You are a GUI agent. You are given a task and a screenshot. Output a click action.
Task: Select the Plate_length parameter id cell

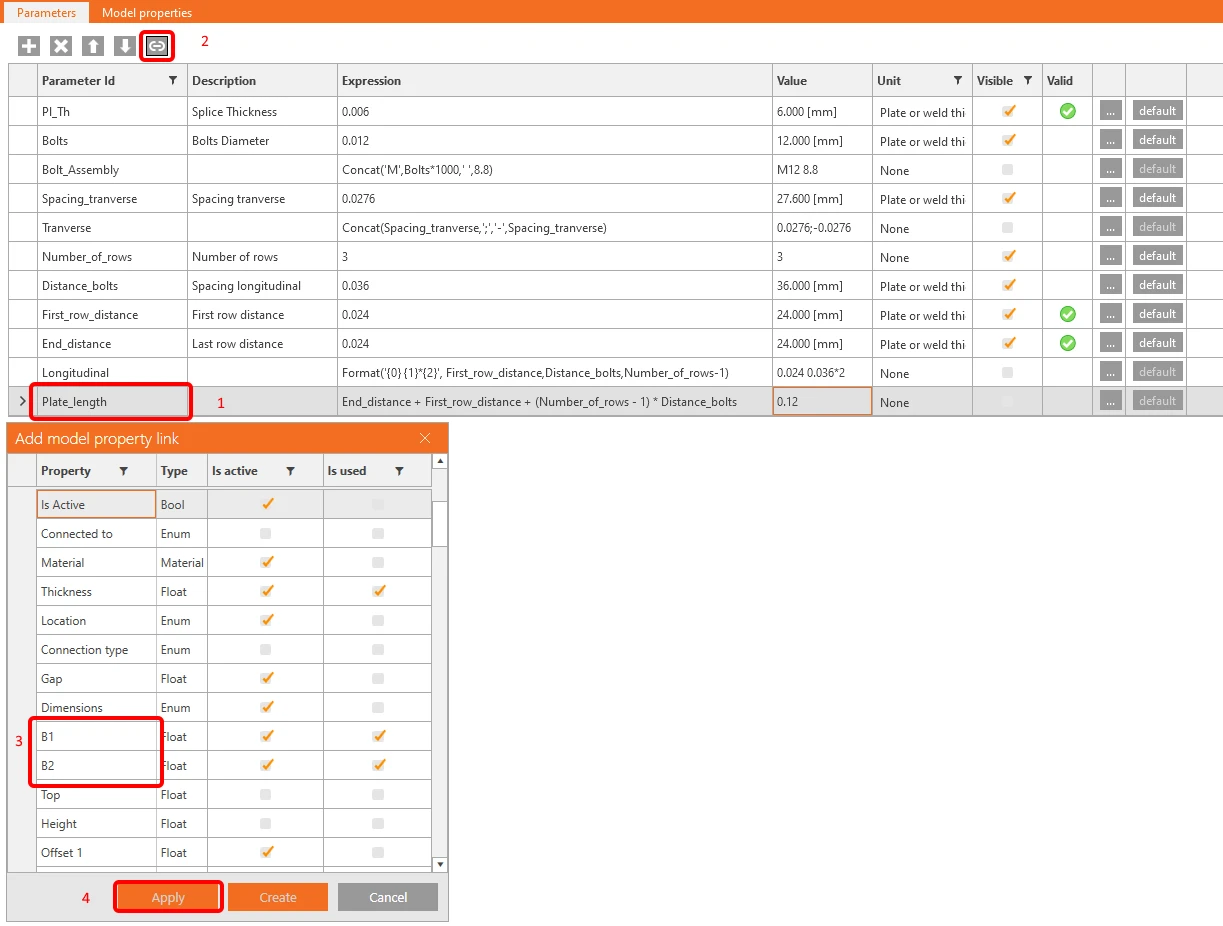112,401
